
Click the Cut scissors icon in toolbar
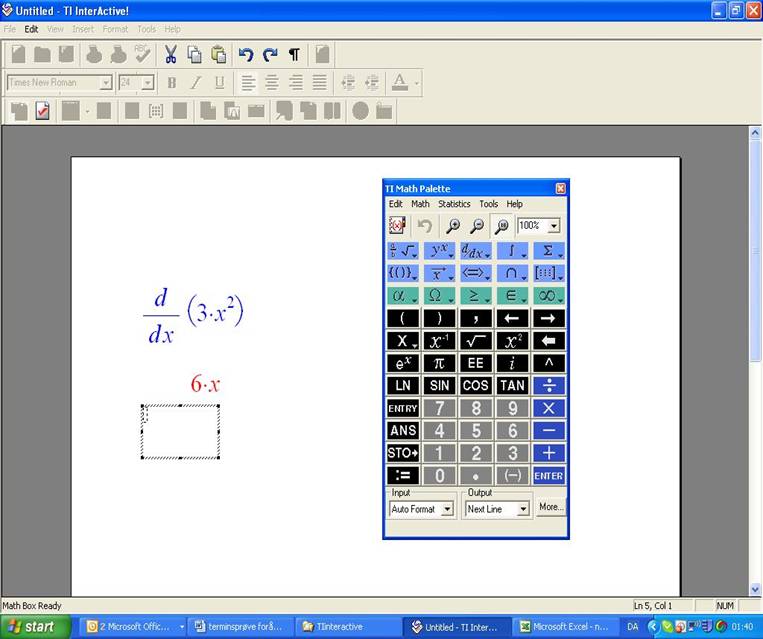(x=170, y=54)
